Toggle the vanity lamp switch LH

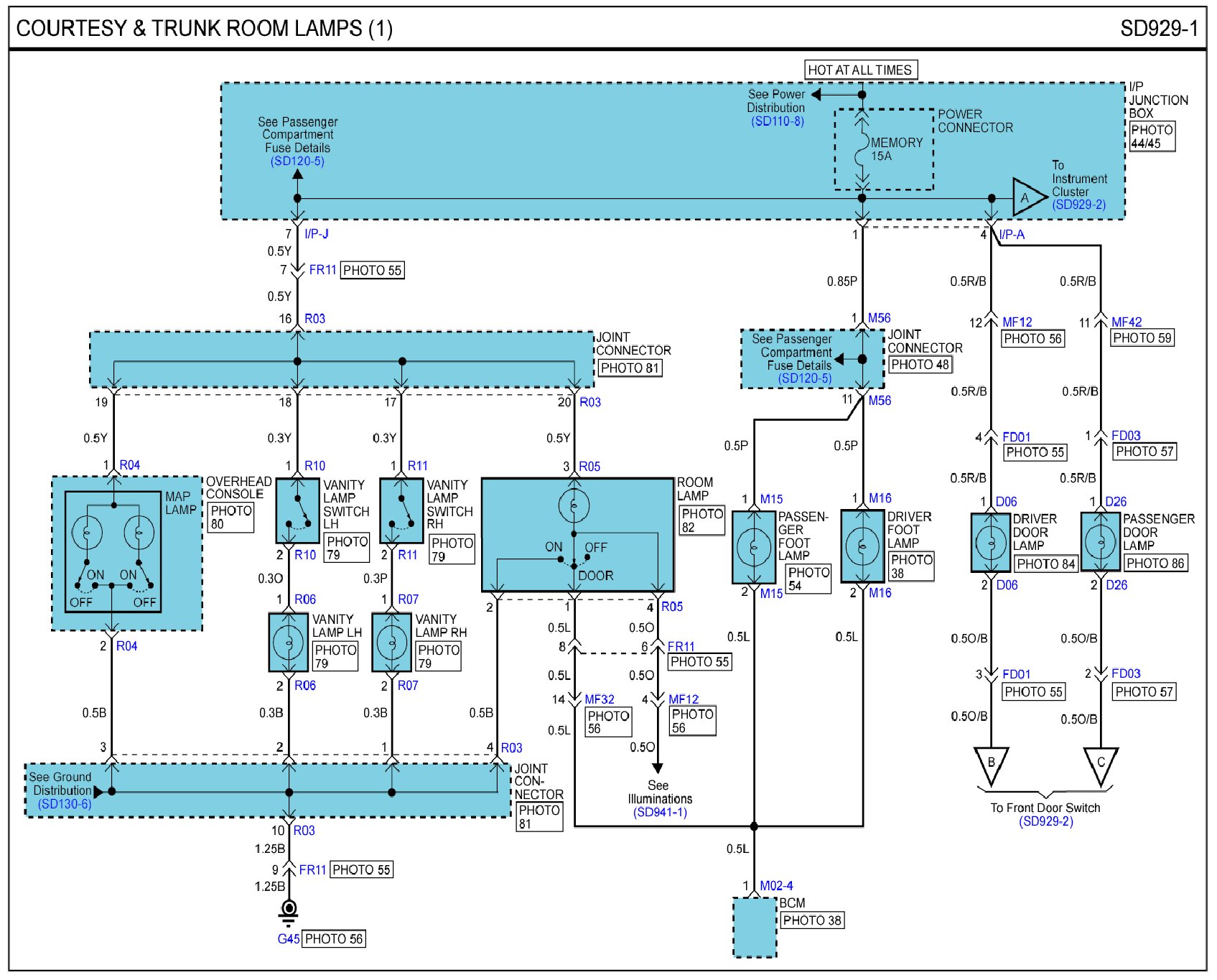point(297,510)
